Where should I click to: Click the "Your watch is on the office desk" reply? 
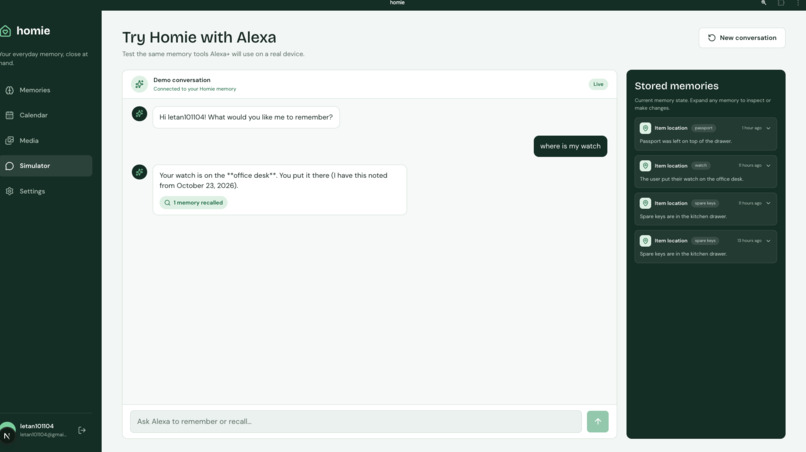(x=280, y=190)
